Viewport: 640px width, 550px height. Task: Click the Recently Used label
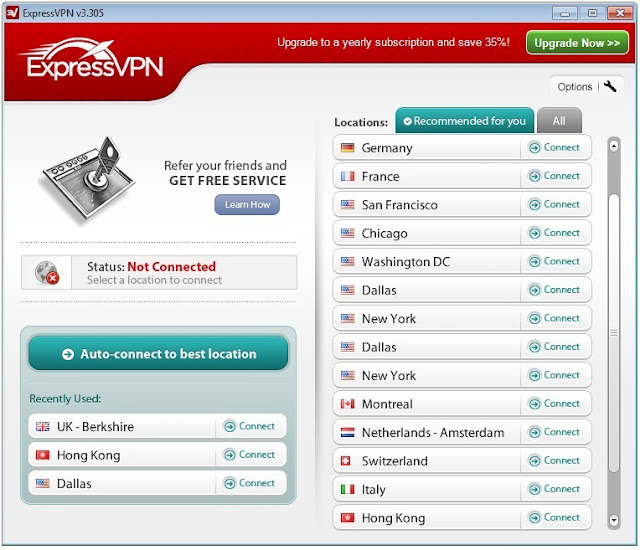tap(65, 399)
